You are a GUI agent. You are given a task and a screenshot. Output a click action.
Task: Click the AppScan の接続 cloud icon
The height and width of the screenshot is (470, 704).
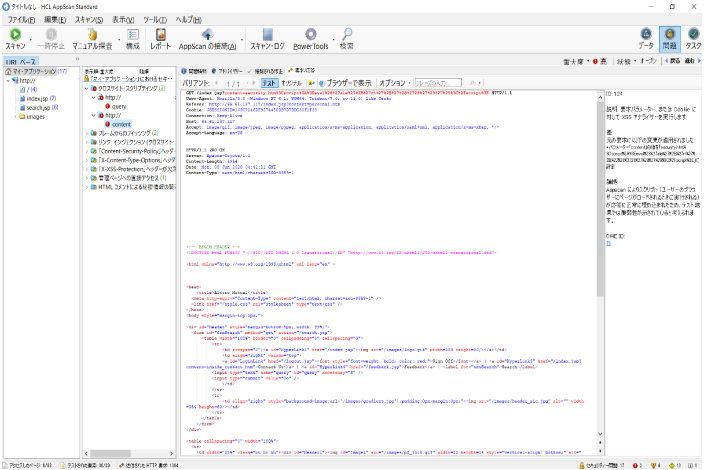pyautogui.click(x=207, y=35)
